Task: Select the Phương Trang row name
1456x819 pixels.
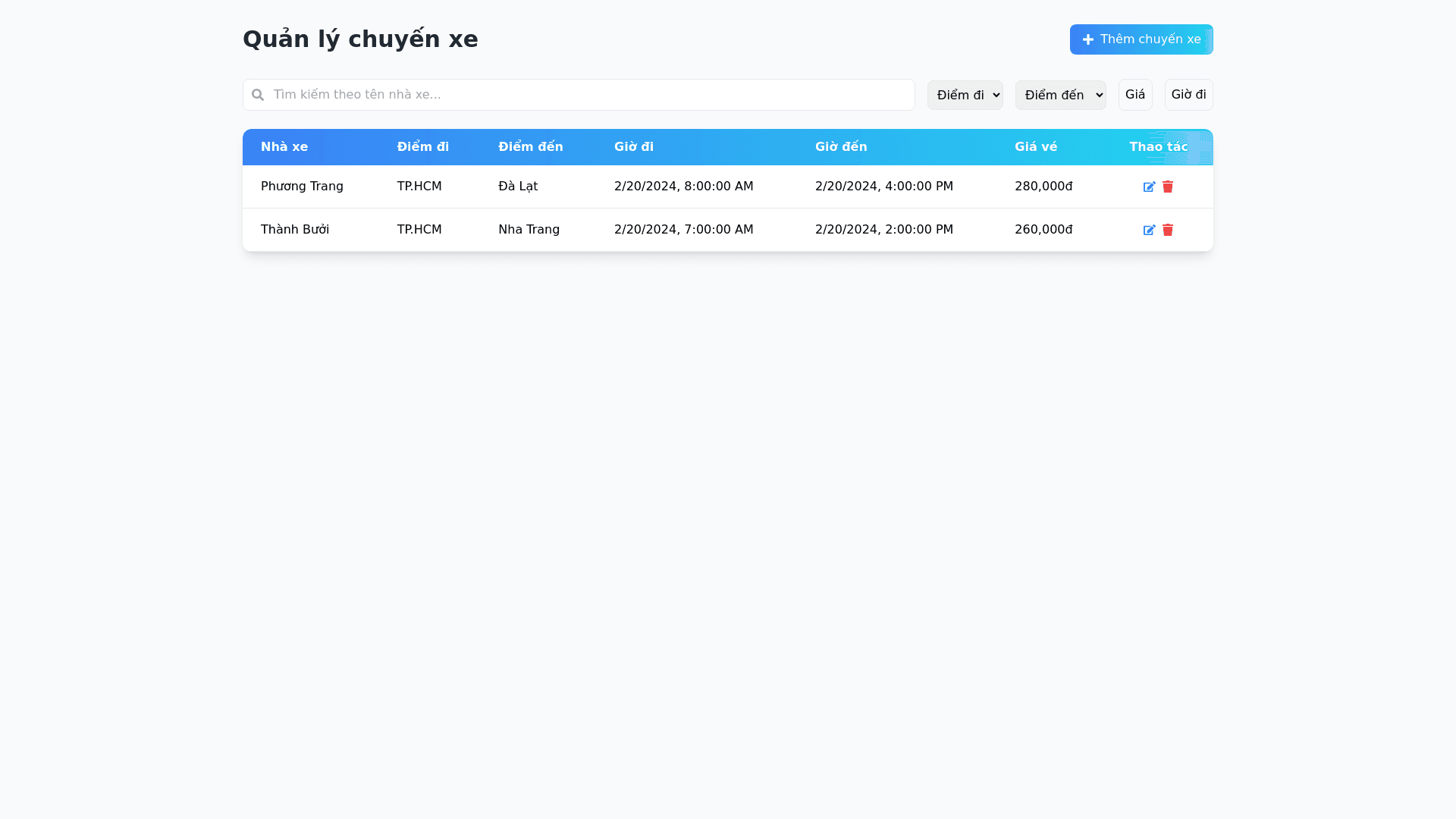Action: [x=302, y=187]
